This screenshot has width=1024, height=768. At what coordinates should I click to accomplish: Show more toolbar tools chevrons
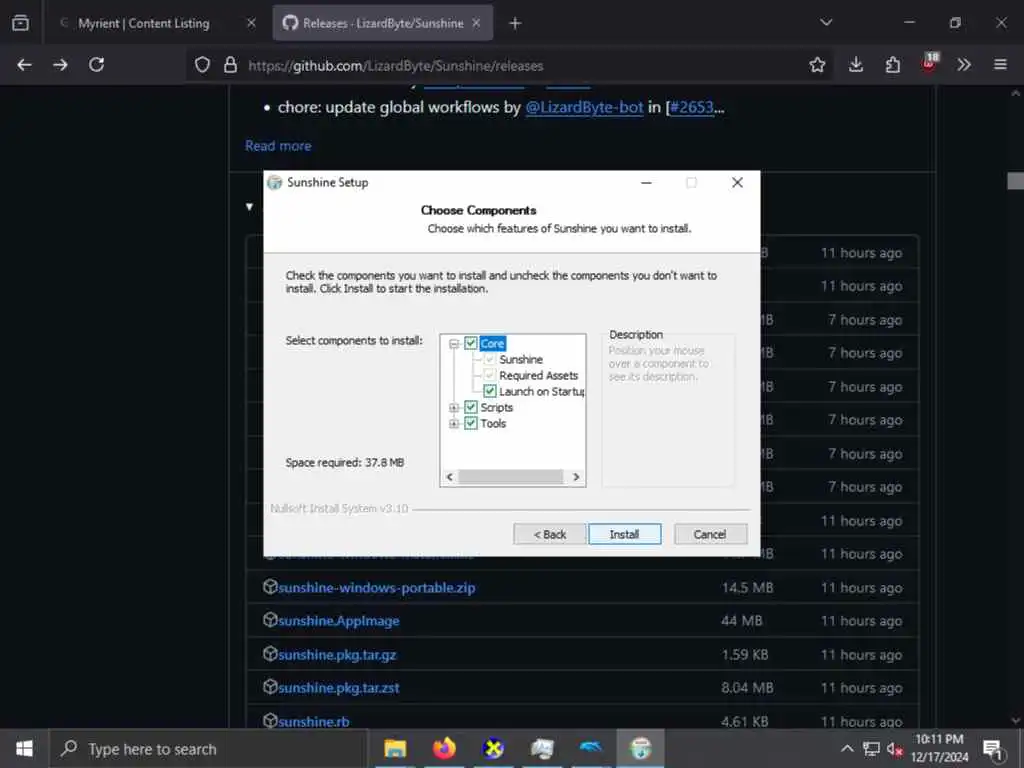pyautogui.click(x=964, y=65)
